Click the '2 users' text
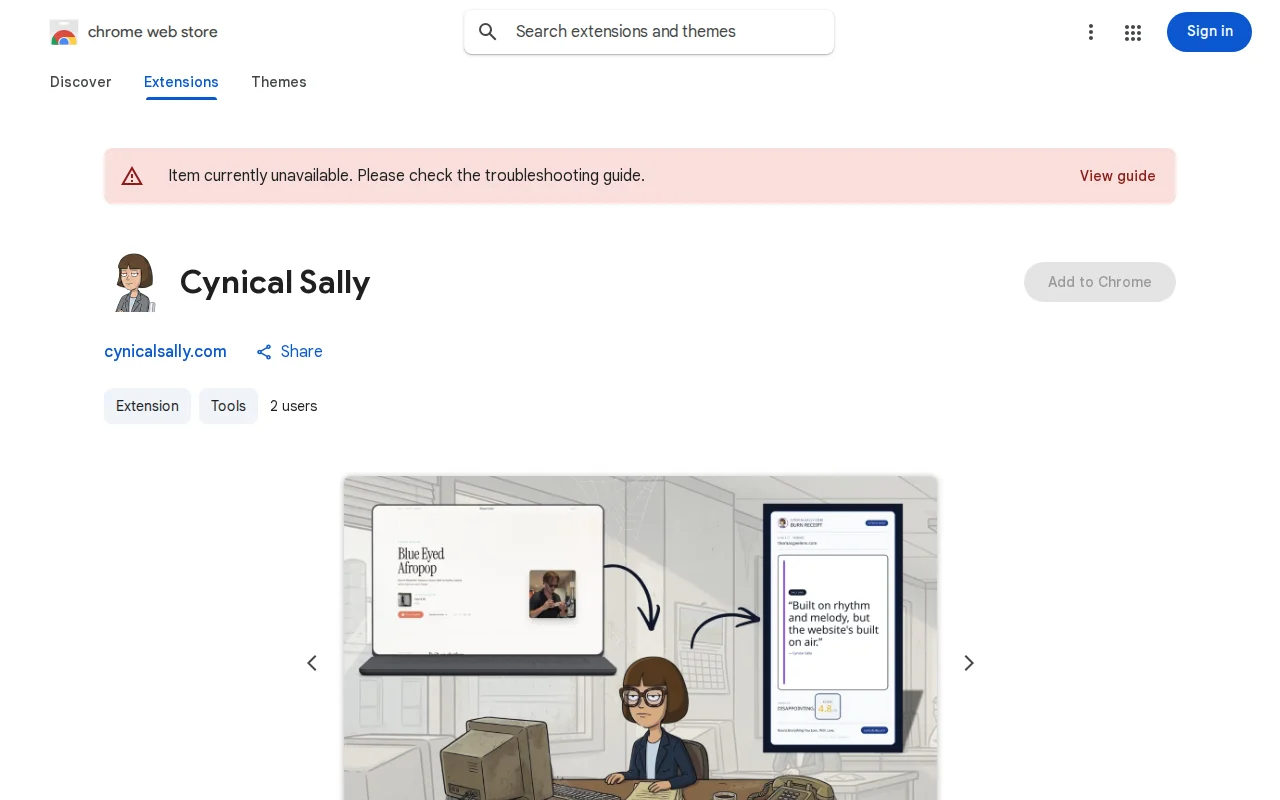The image size is (1280, 800). click(294, 406)
